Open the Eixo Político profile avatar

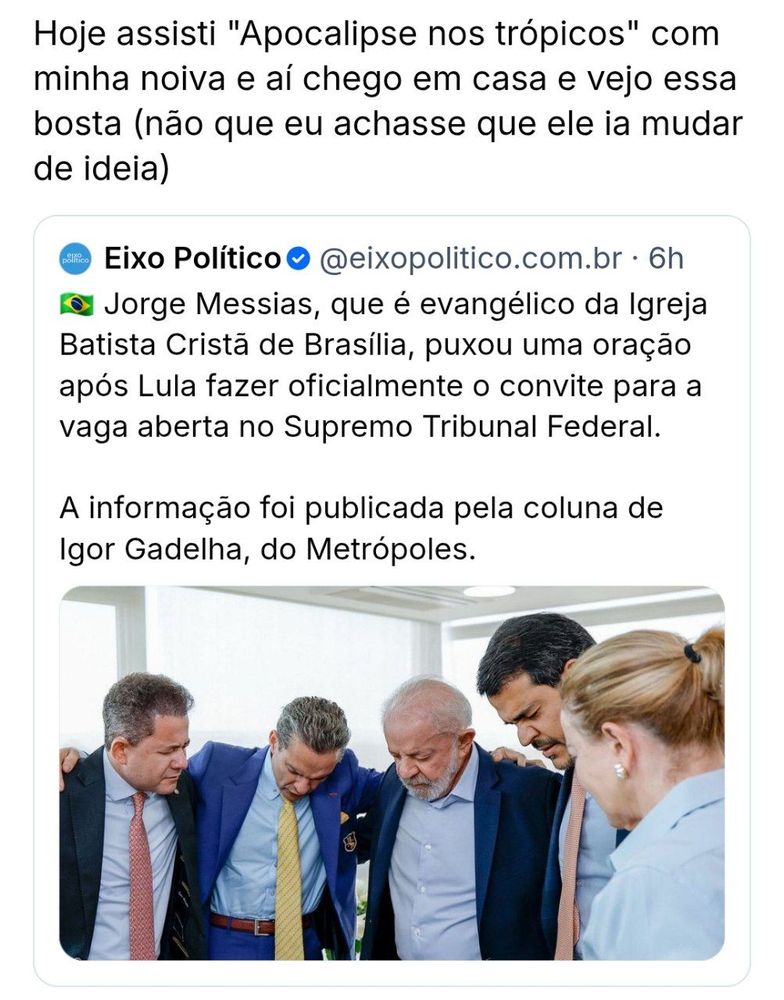(75, 259)
